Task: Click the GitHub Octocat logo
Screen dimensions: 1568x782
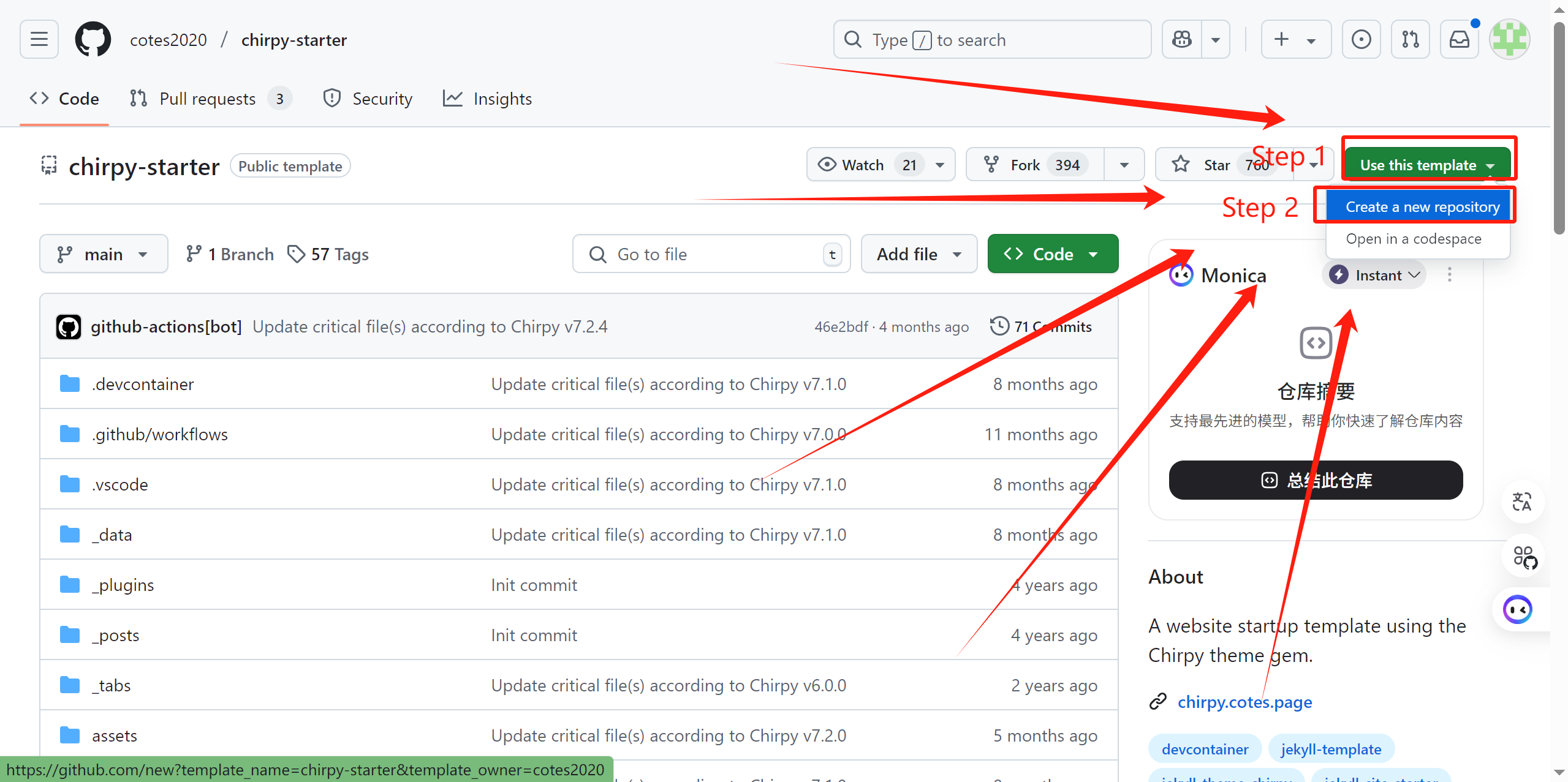Action: pyautogui.click(x=93, y=40)
